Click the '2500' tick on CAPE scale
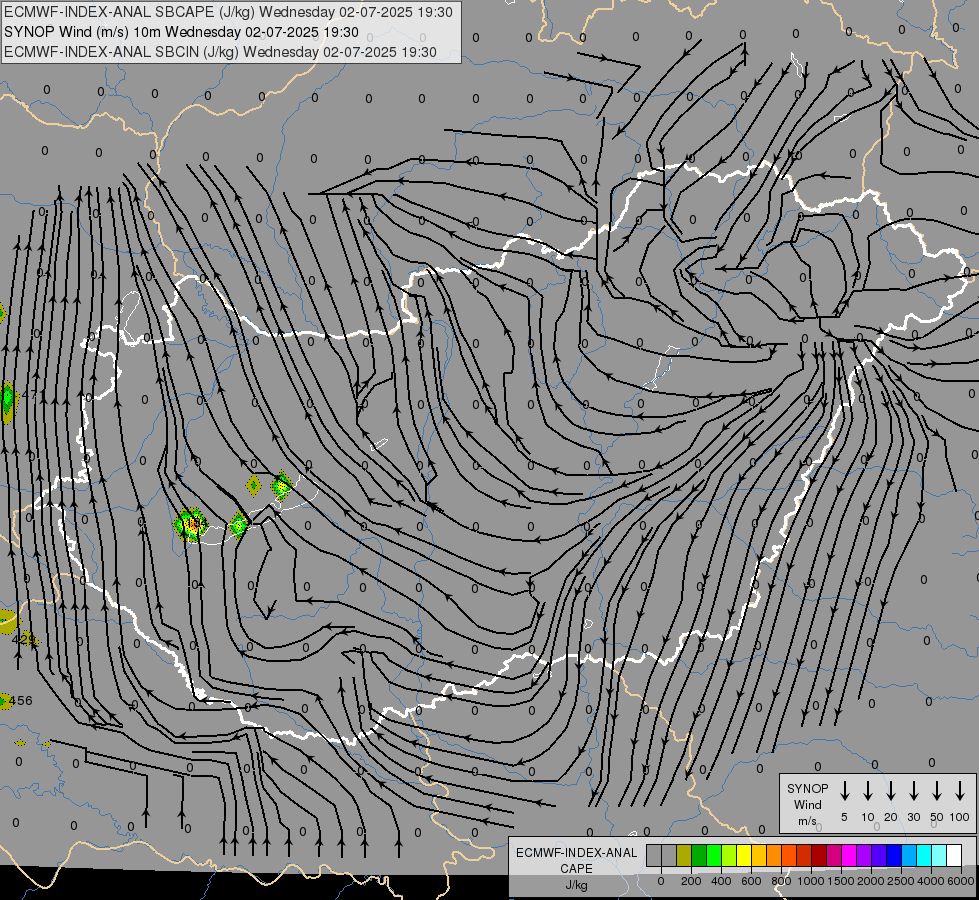 click(901, 881)
